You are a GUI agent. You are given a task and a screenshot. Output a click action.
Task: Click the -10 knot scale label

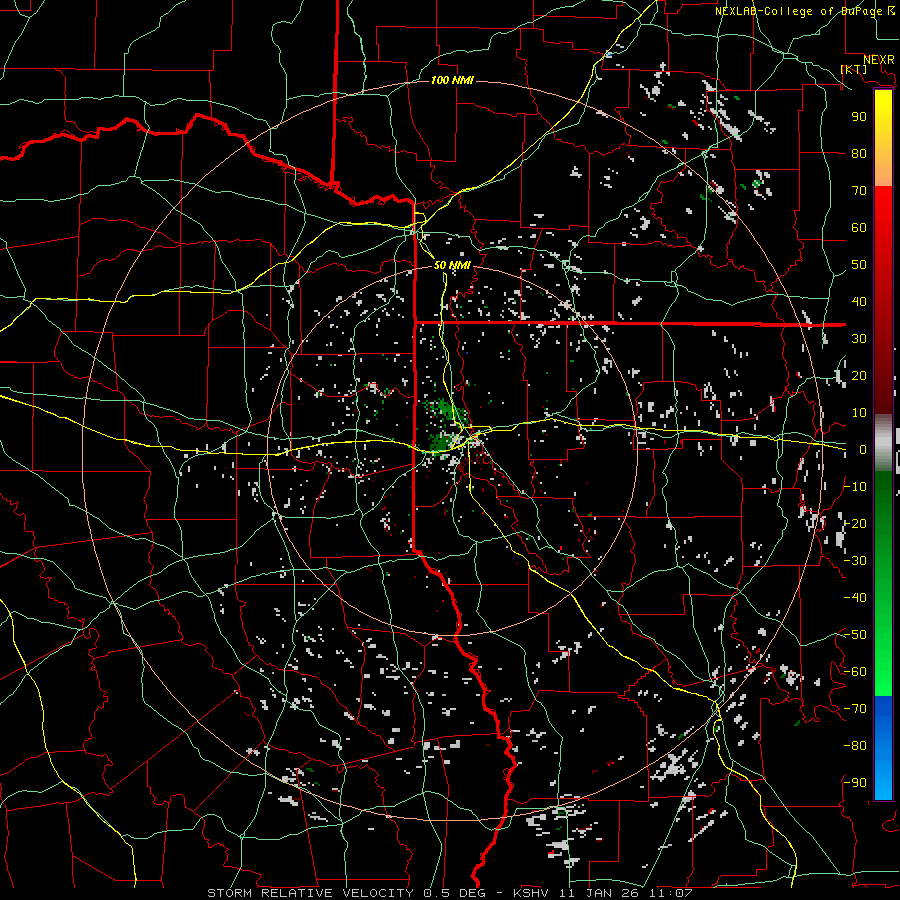click(x=855, y=487)
